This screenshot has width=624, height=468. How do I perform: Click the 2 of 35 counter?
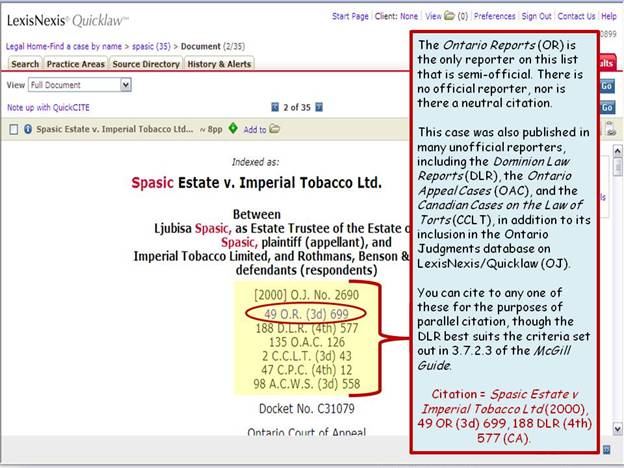(296, 107)
